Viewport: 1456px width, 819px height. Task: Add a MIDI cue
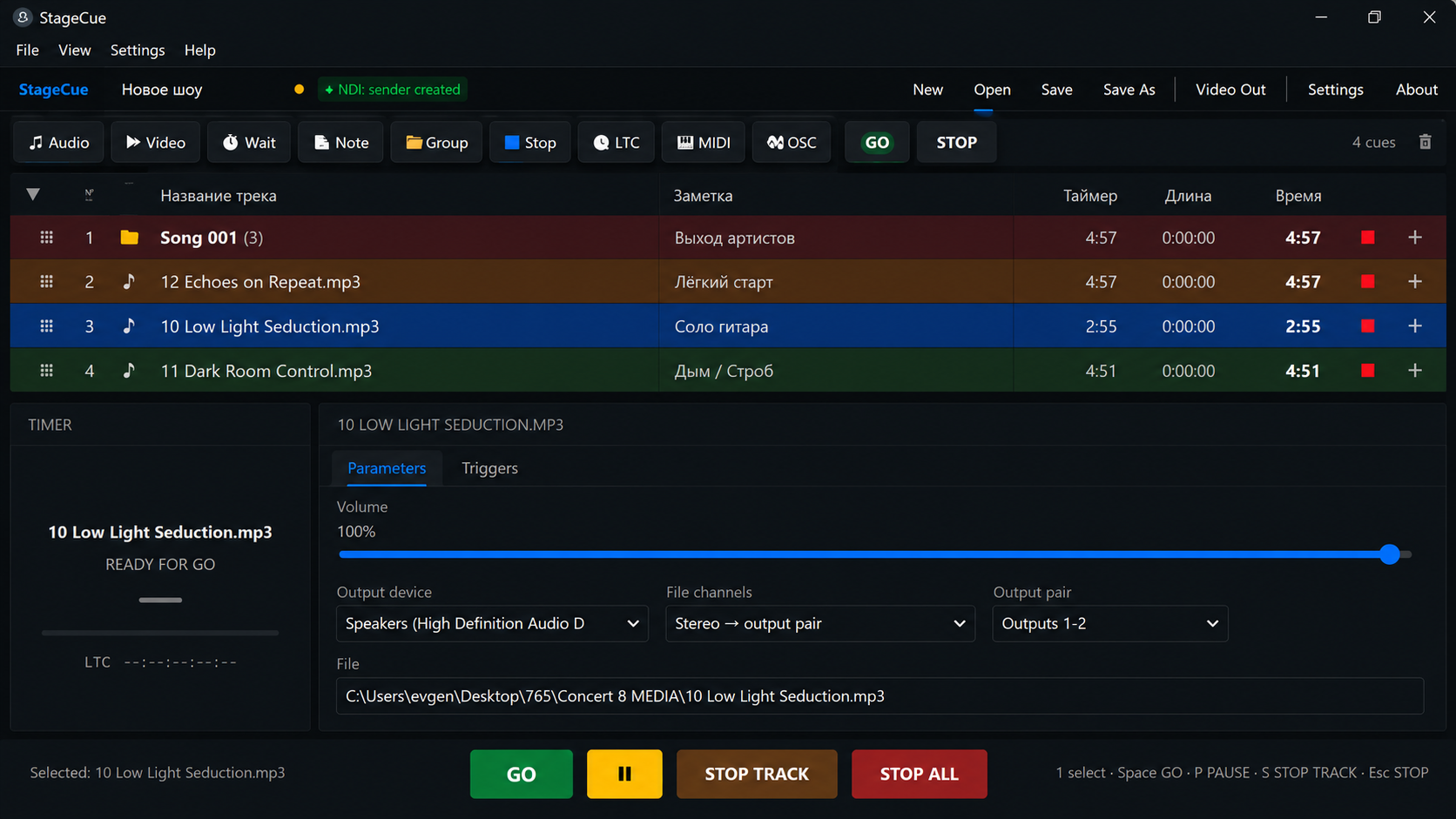704,143
